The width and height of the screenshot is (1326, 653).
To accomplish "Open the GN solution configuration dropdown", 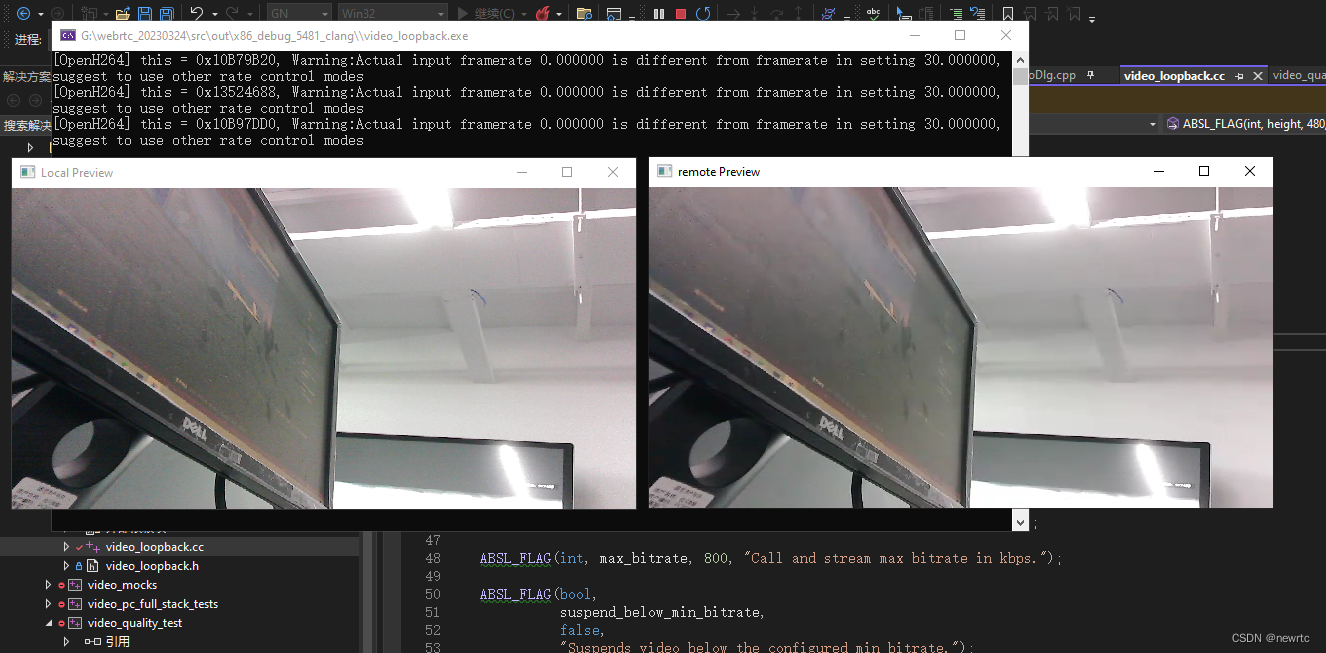I will (x=298, y=12).
